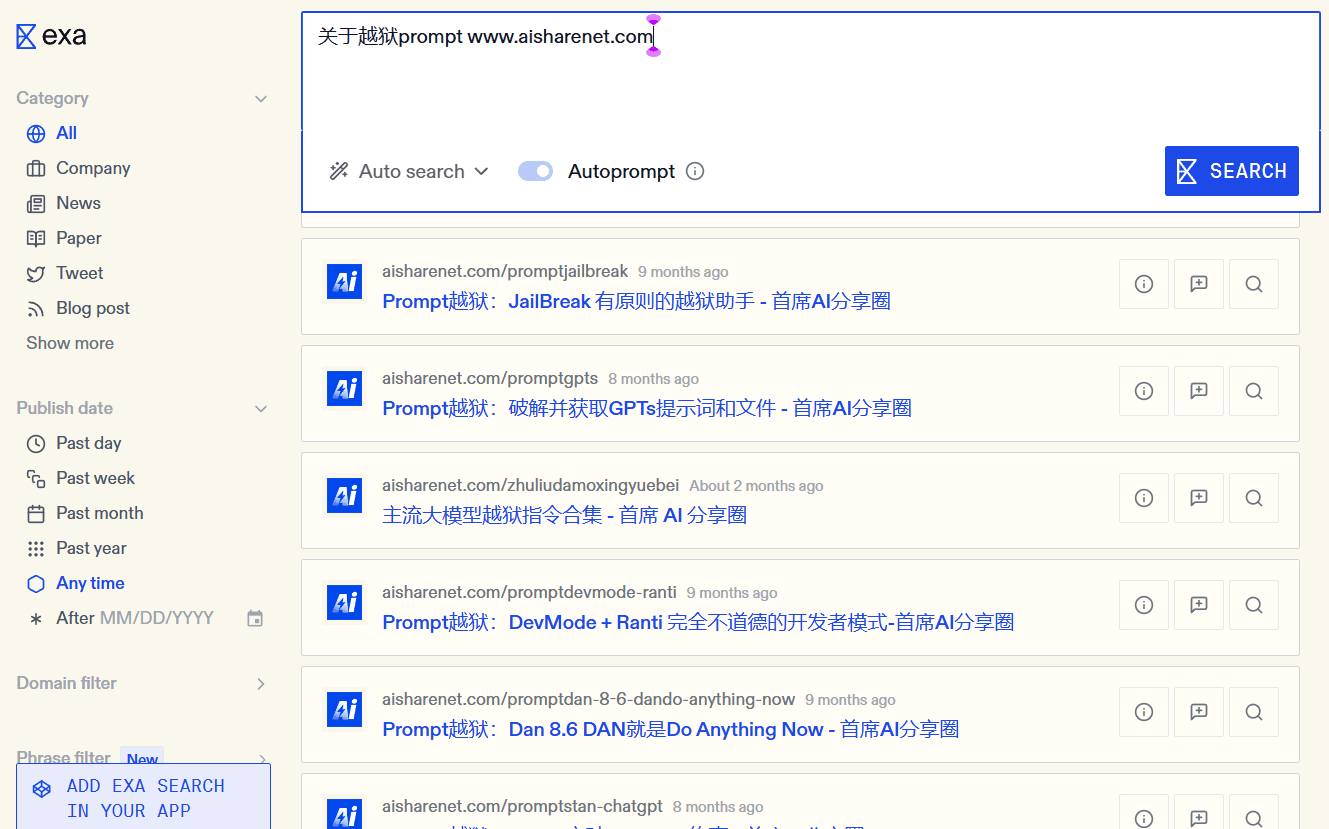This screenshot has height=829, width=1329.
Task: Click the aisharenet.com/zhuliudamoxingyuebei URL text
Action: point(531,485)
